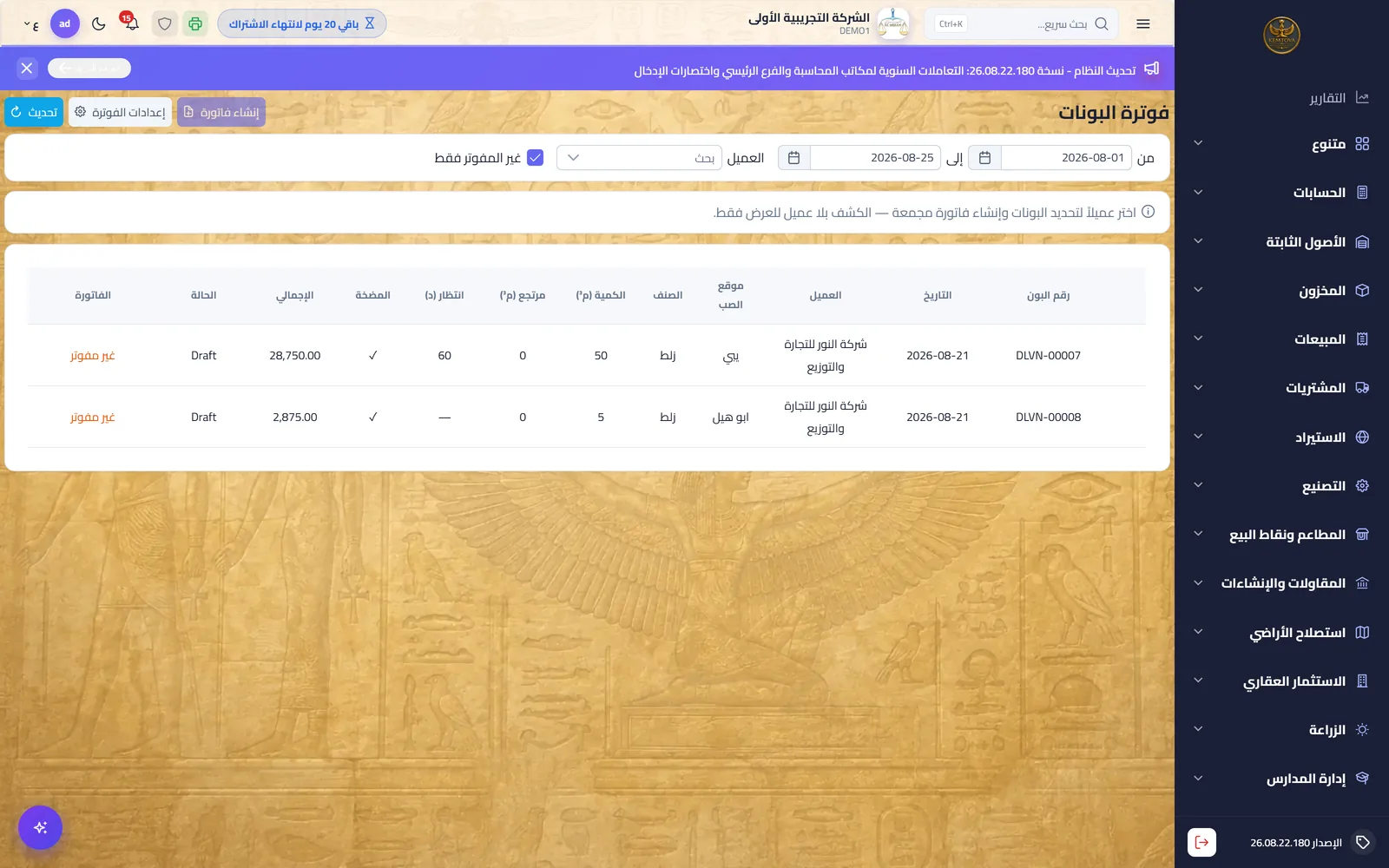Open المطاعم ونقاط البيع menu item
The width and height of the screenshot is (1389, 868).
(x=1282, y=535)
